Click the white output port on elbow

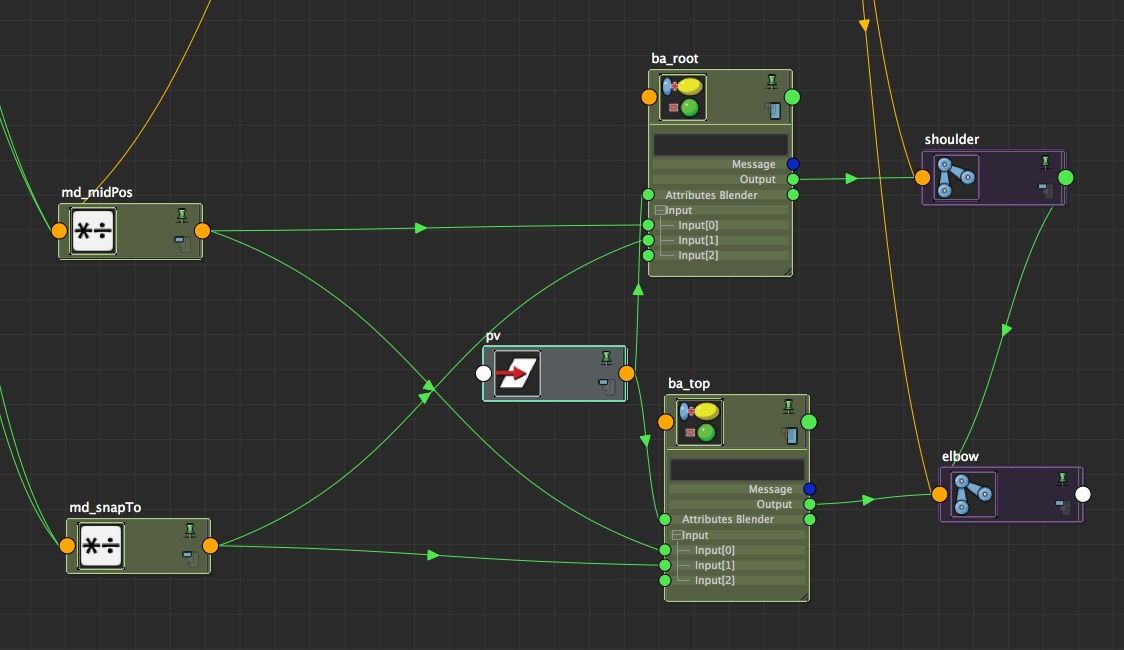point(1083,494)
